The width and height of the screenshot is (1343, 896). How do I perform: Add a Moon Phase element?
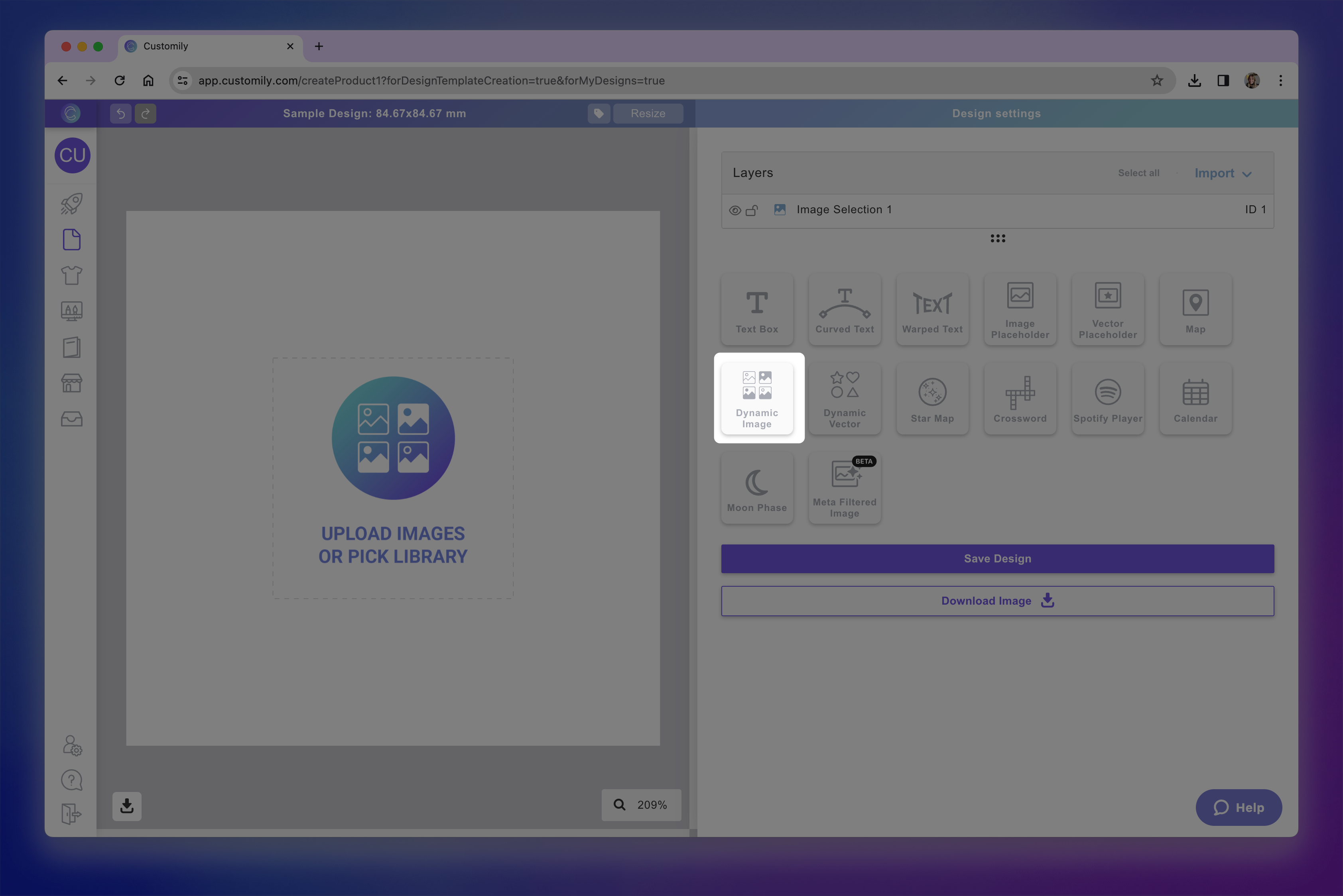[756, 488]
